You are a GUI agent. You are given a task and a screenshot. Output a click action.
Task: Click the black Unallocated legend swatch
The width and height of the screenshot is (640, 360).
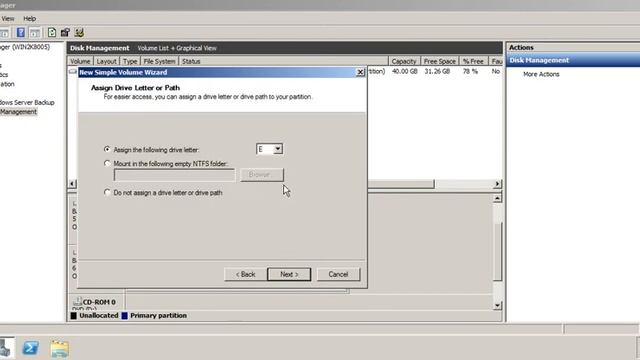pyautogui.click(x=74, y=316)
